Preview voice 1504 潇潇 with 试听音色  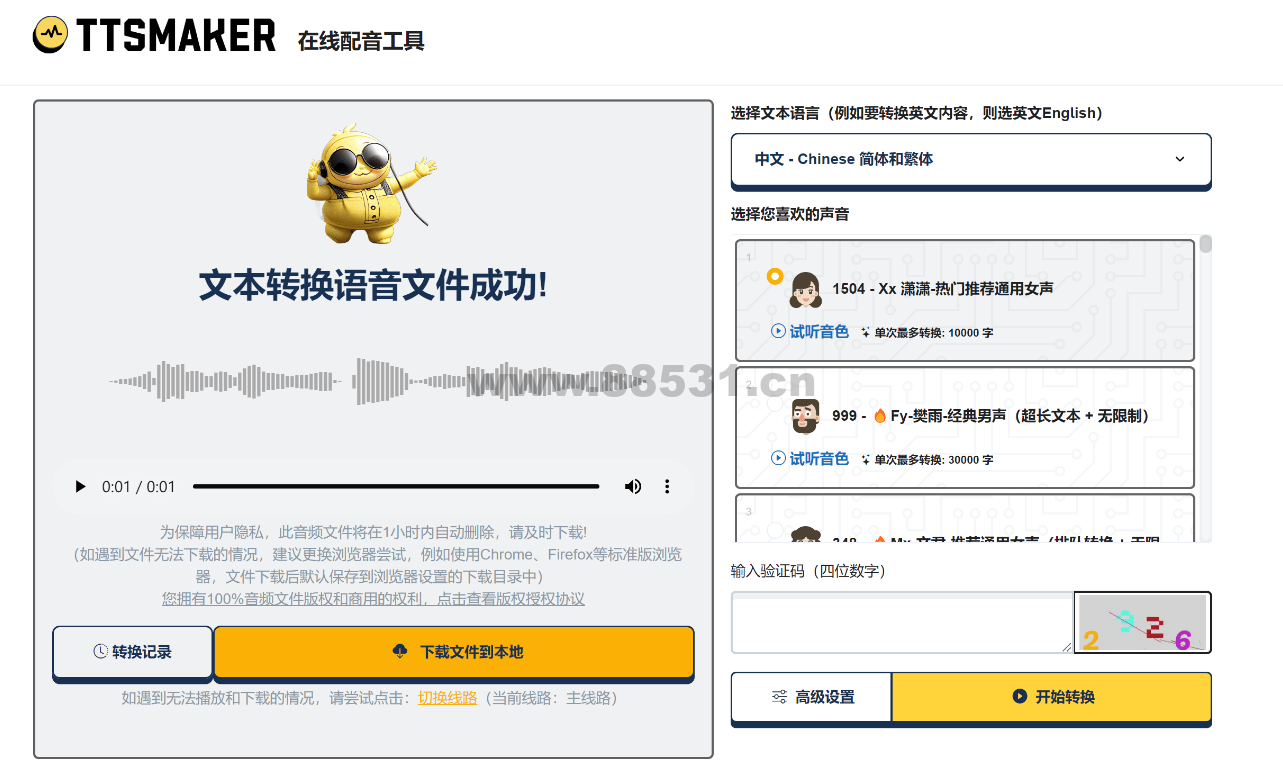click(x=810, y=331)
